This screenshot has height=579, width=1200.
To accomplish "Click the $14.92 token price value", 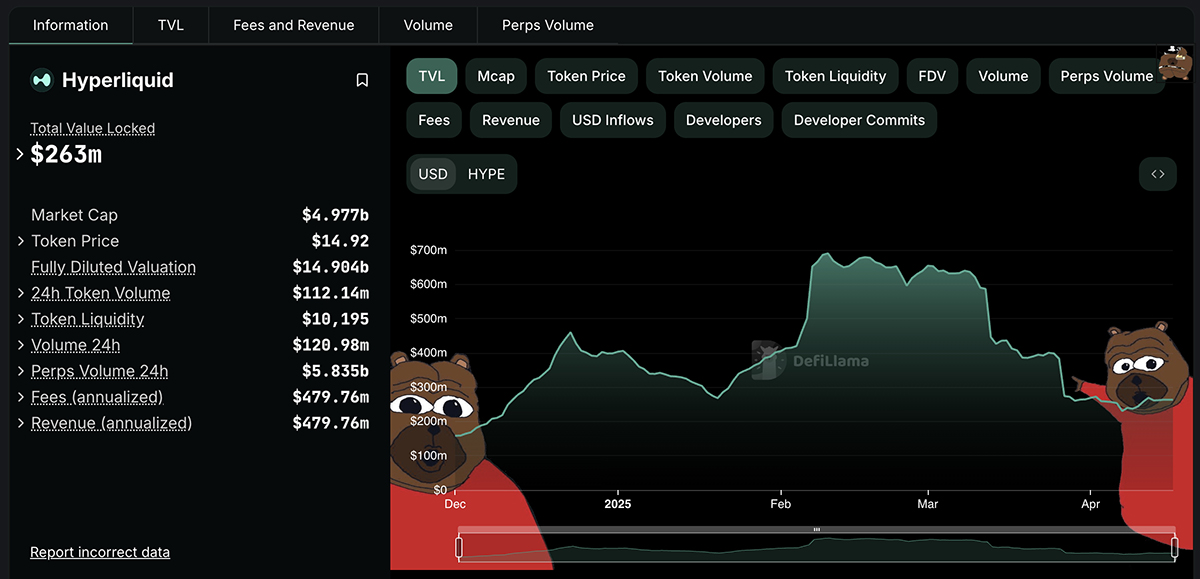I will [x=341, y=241].
